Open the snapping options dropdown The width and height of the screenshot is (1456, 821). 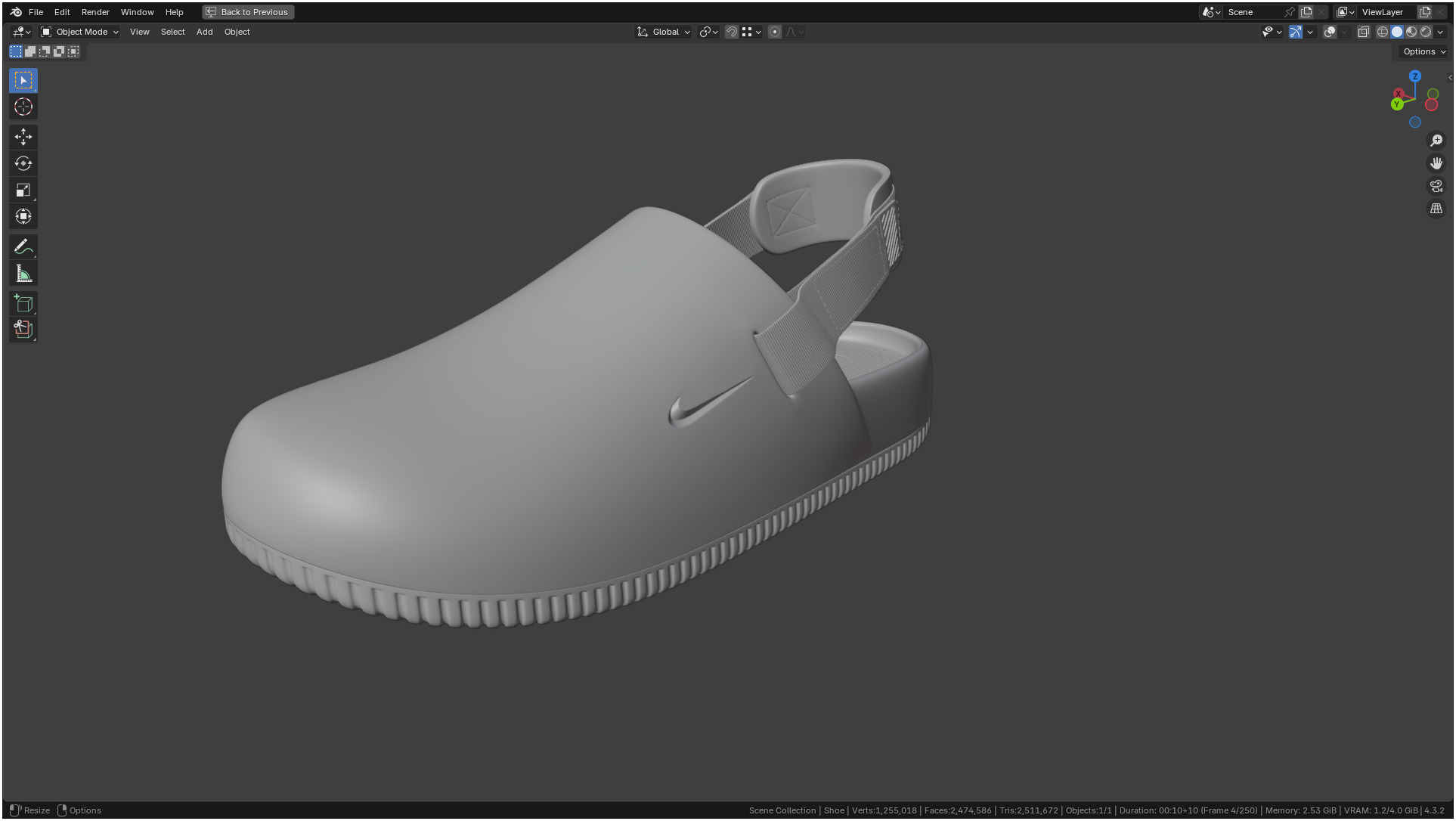(751, 32)
